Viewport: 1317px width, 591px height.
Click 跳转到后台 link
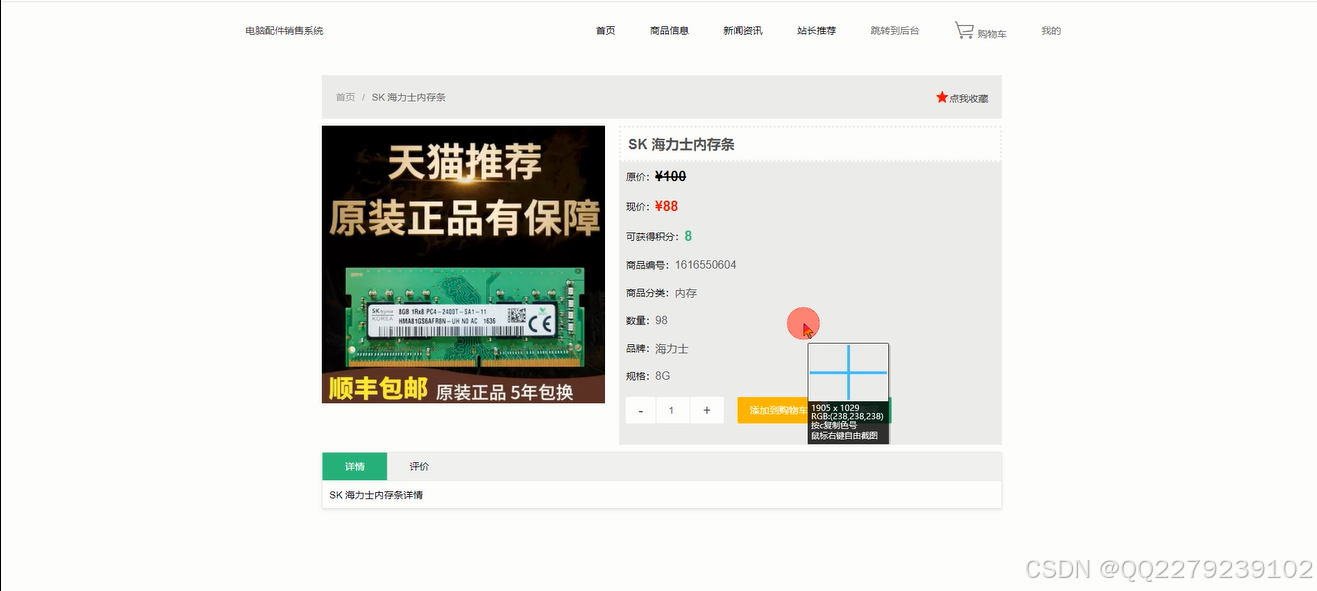click(895, 31)
